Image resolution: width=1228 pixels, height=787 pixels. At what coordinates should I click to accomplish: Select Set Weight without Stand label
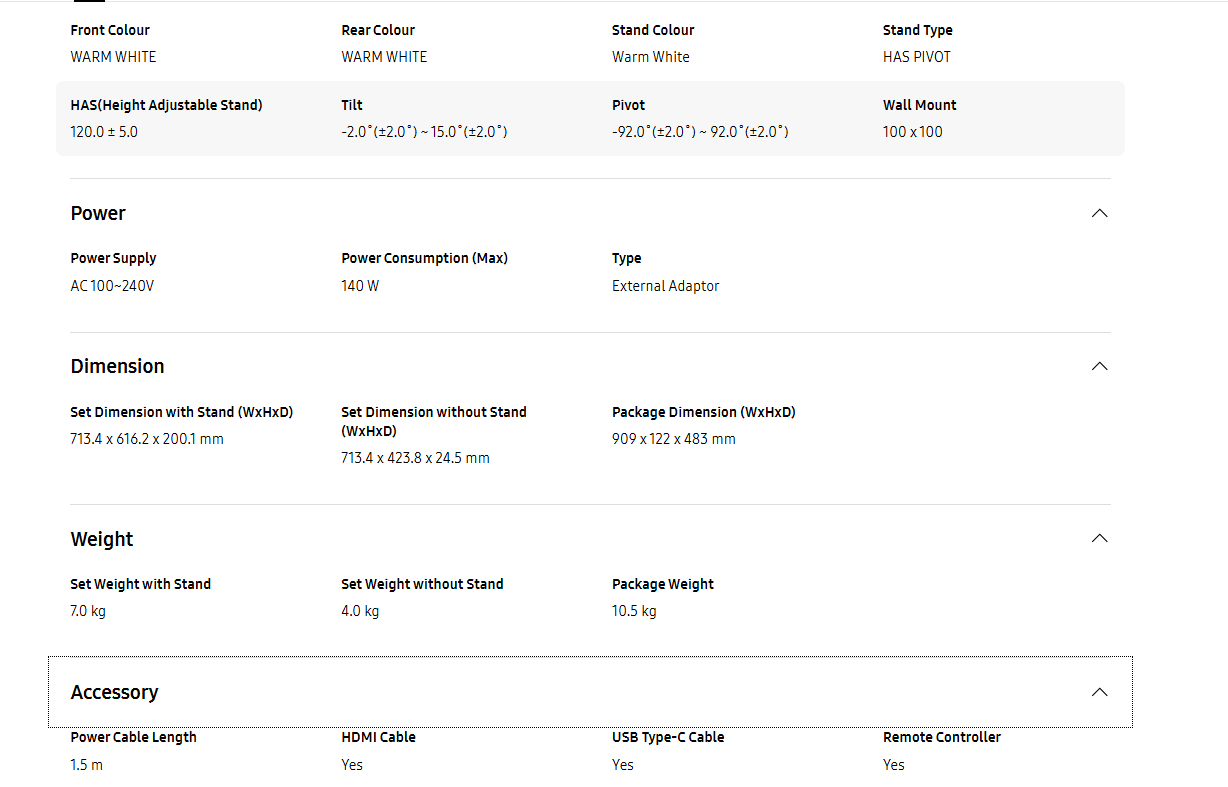pos(422,584)
